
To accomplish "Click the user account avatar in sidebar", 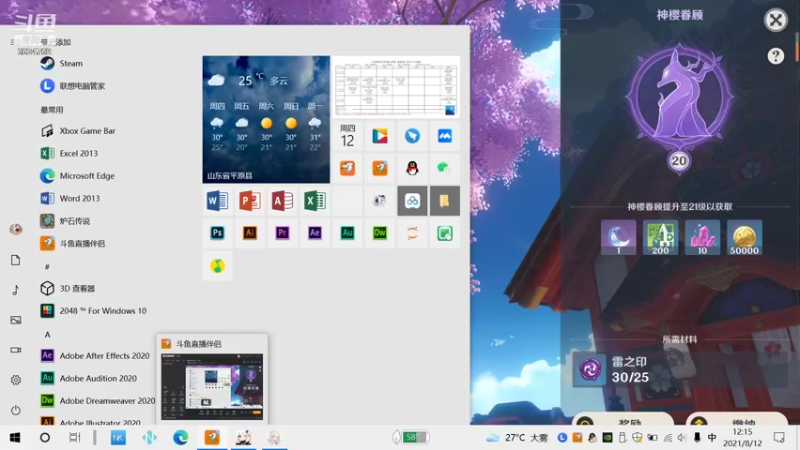I will coord(16,230).
